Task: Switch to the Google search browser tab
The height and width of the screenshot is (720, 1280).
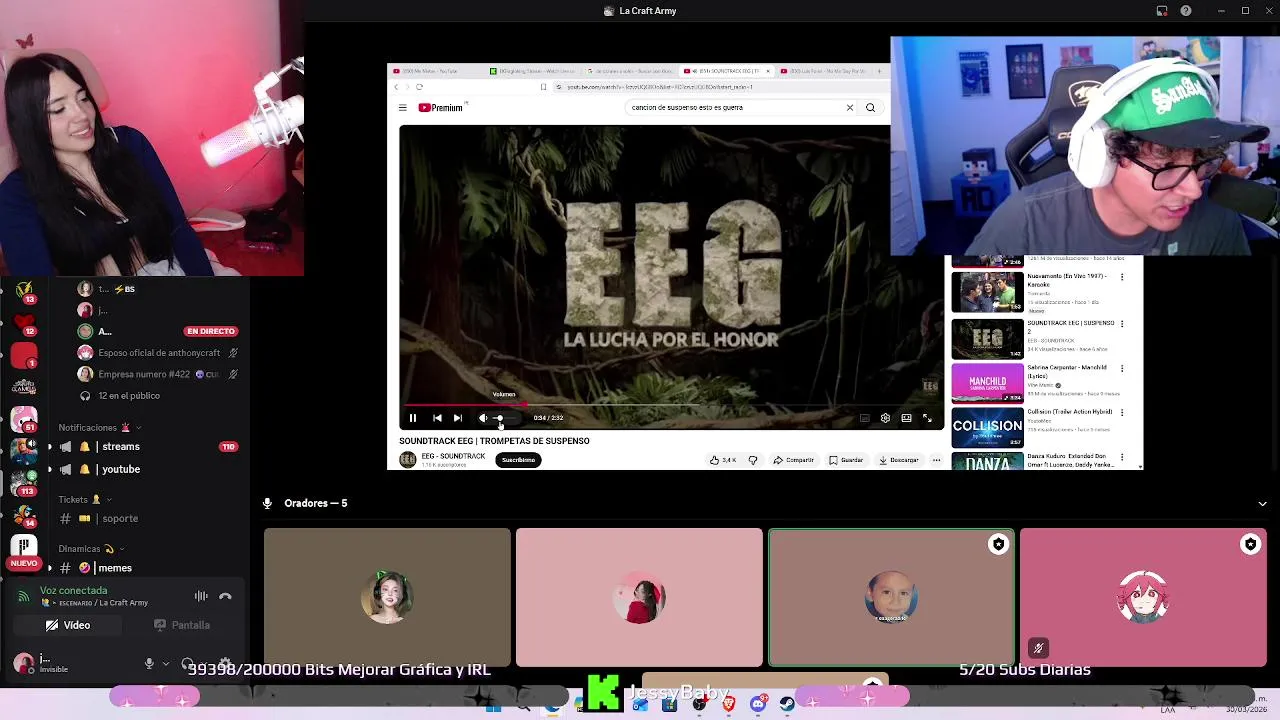Action: coord(630,71)
